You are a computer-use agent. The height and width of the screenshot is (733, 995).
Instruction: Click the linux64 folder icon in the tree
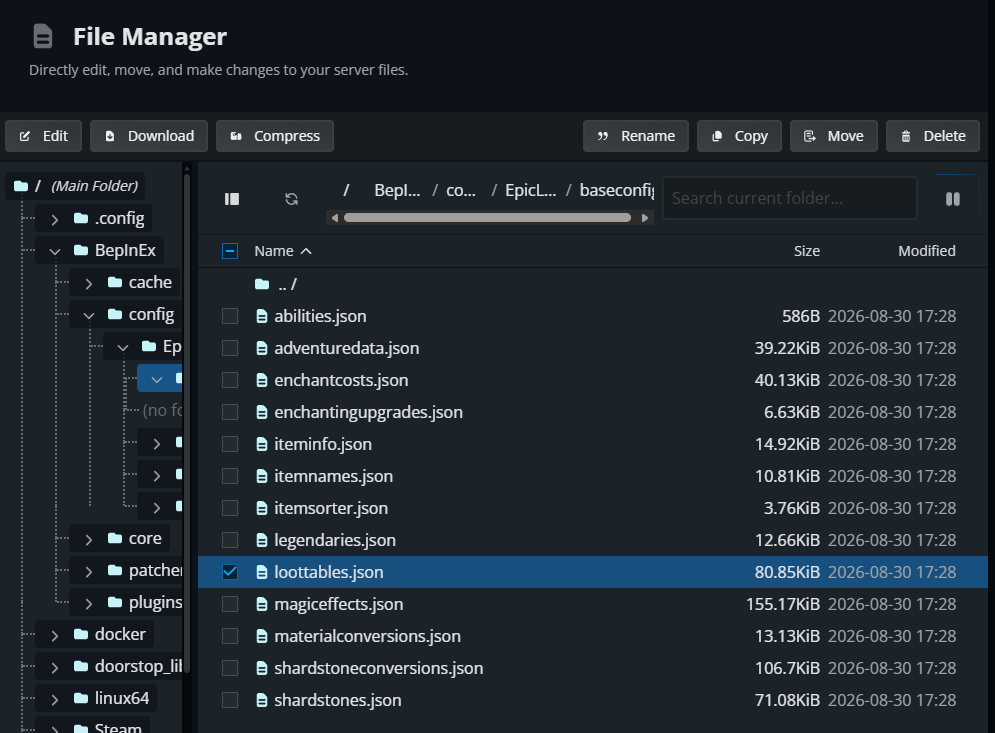click(81, 698)
